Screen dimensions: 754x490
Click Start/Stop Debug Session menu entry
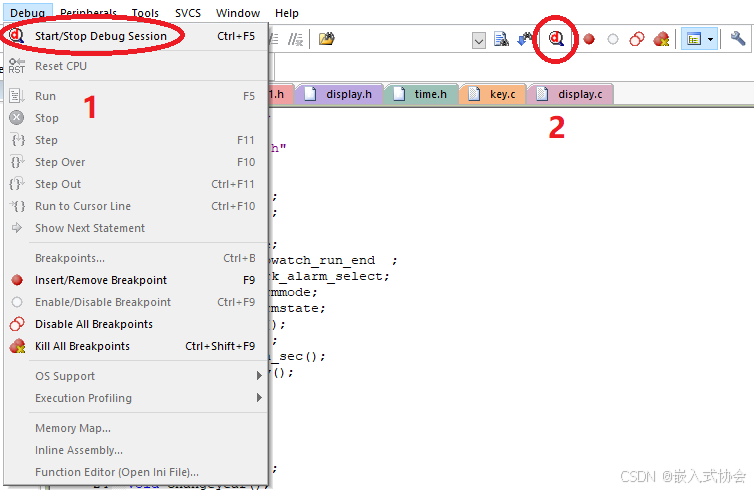[136, 36]
